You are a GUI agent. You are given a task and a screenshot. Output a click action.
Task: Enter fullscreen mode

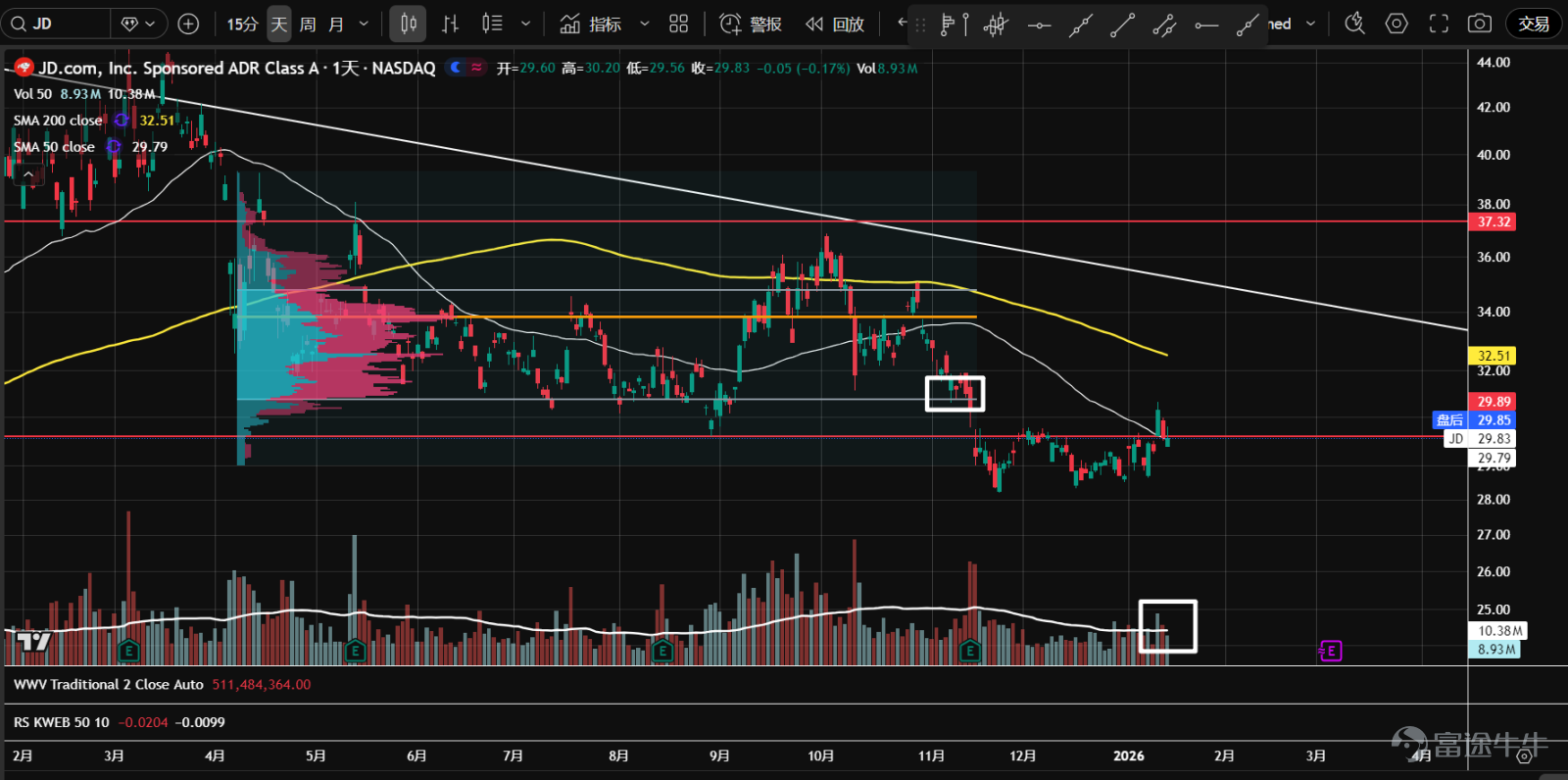[x=1439, y=24]
